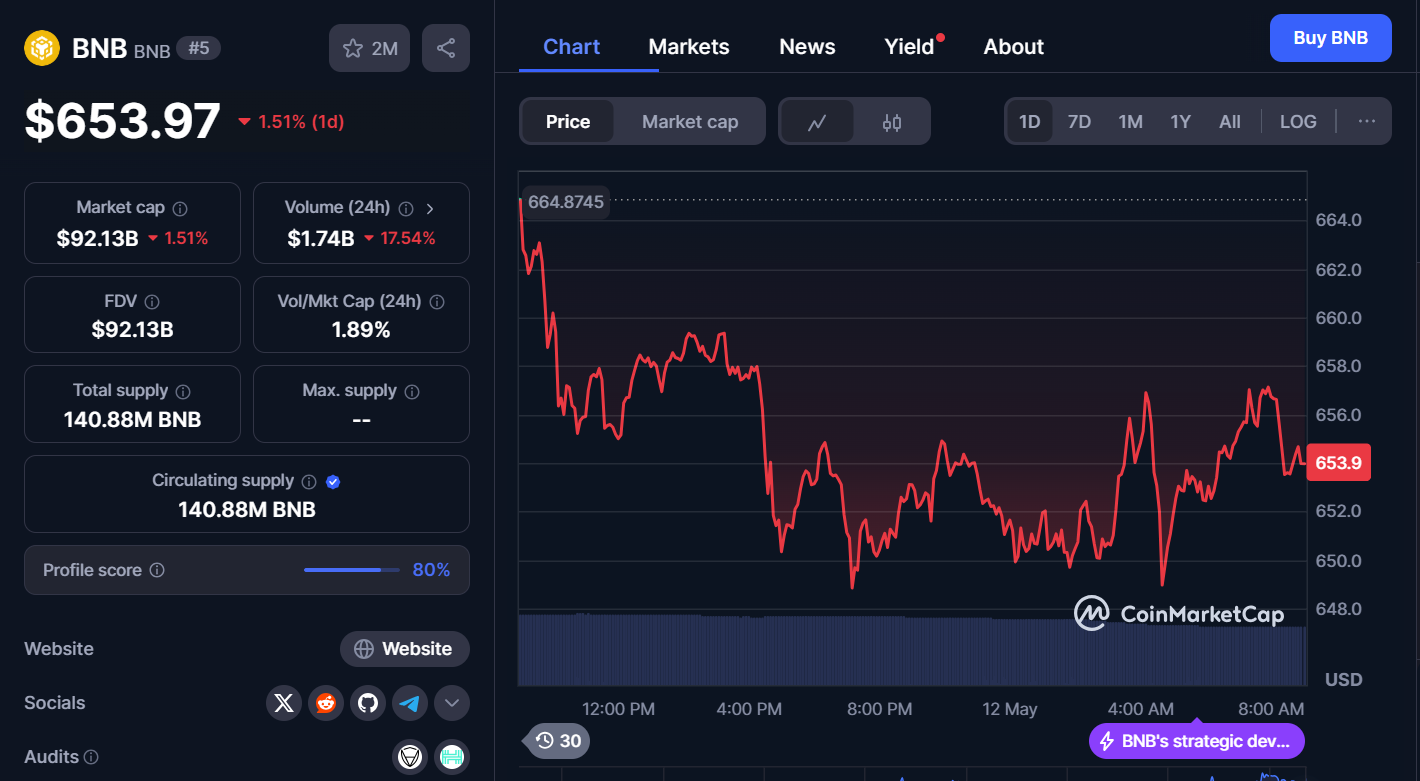Viewport: 1420px width, 781px height.
Task: Click the BNB coin logo icon
Action: pyautogui.click(x=42, y=48)
